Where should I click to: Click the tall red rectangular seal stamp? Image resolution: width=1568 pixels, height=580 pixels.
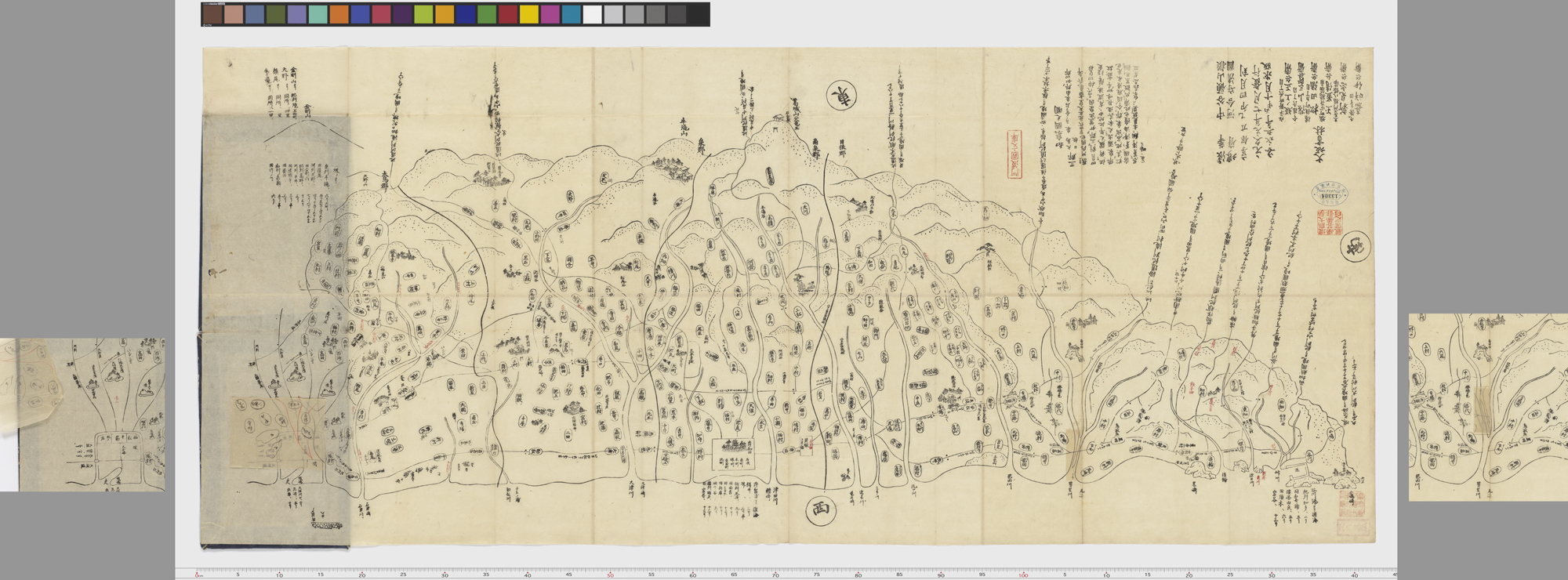coord(1015,155)
